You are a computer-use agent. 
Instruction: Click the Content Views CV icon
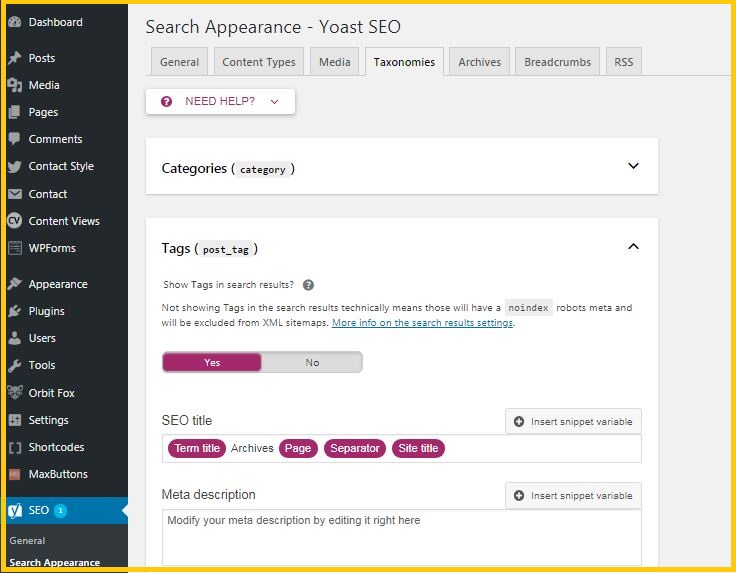point(15,221)
